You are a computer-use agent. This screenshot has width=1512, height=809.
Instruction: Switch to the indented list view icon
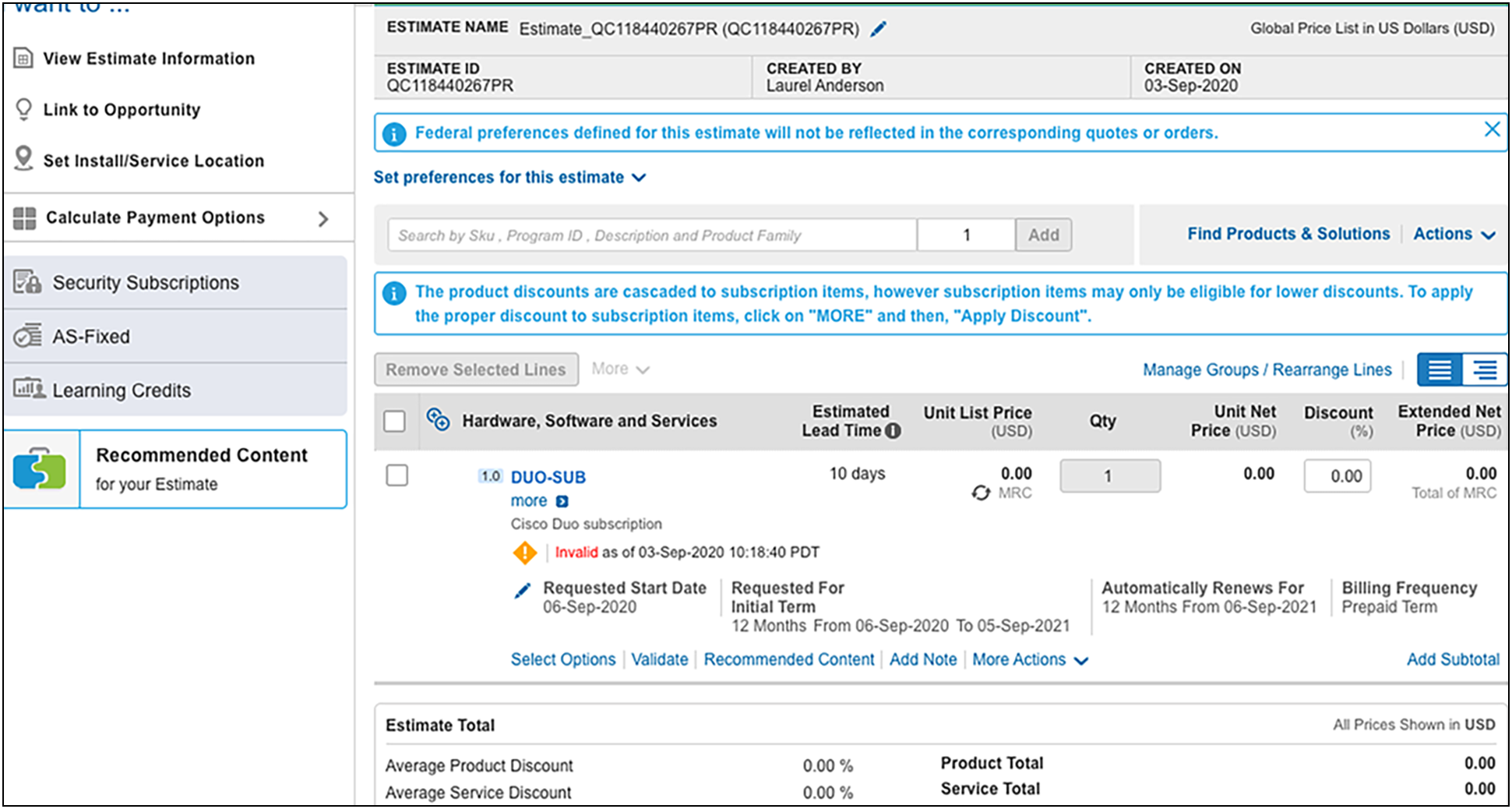1485,369
